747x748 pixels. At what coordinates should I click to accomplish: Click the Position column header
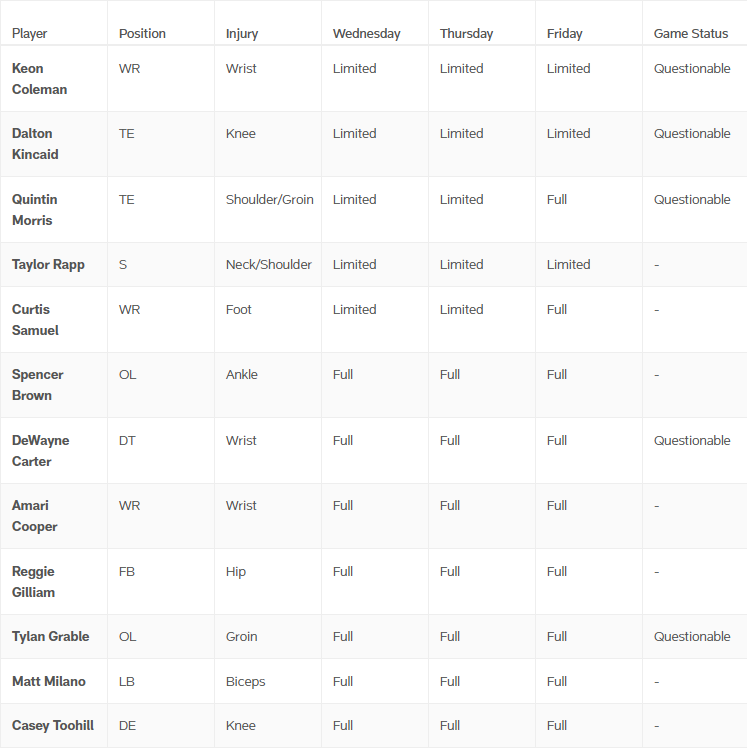coord(142,34)
